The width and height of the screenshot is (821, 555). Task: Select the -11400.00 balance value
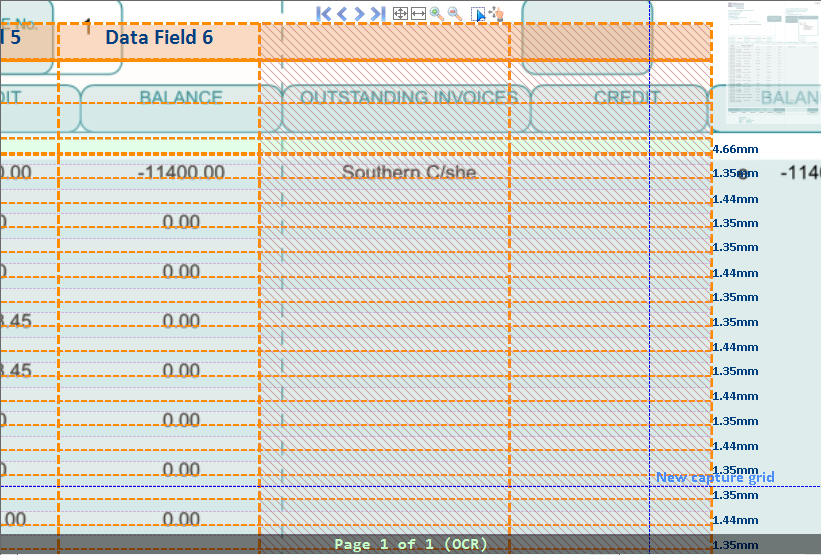[x=180, y=172]
